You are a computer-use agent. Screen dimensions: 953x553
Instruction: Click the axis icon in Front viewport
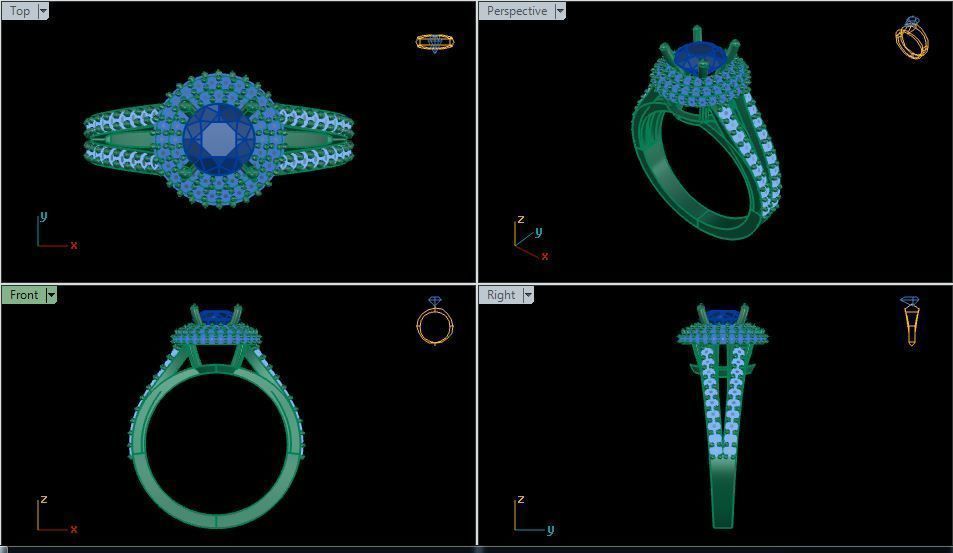57,515
